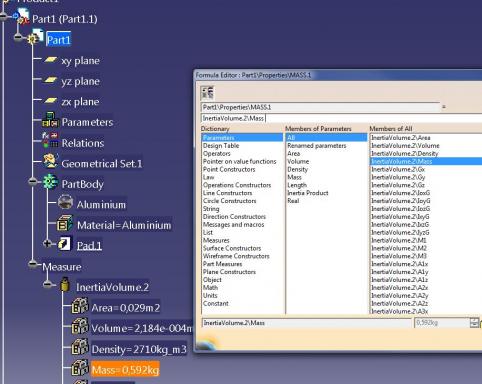This screenshot has height=384, width=482.
Task: Select InertiaVolume.2\Density in Members of All
Action: tap(405, 154)
